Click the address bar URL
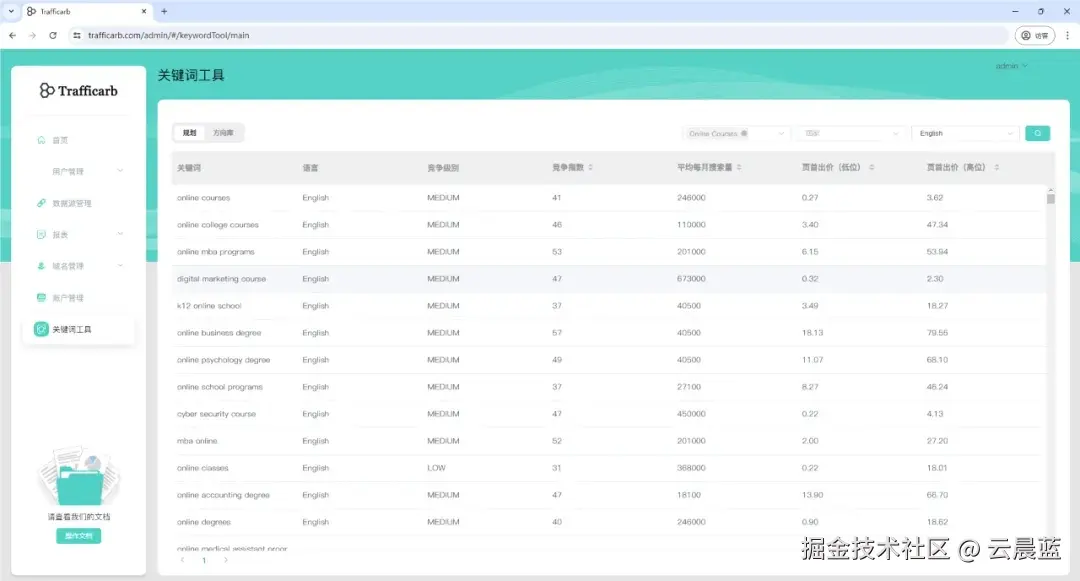 coord(169,35)
